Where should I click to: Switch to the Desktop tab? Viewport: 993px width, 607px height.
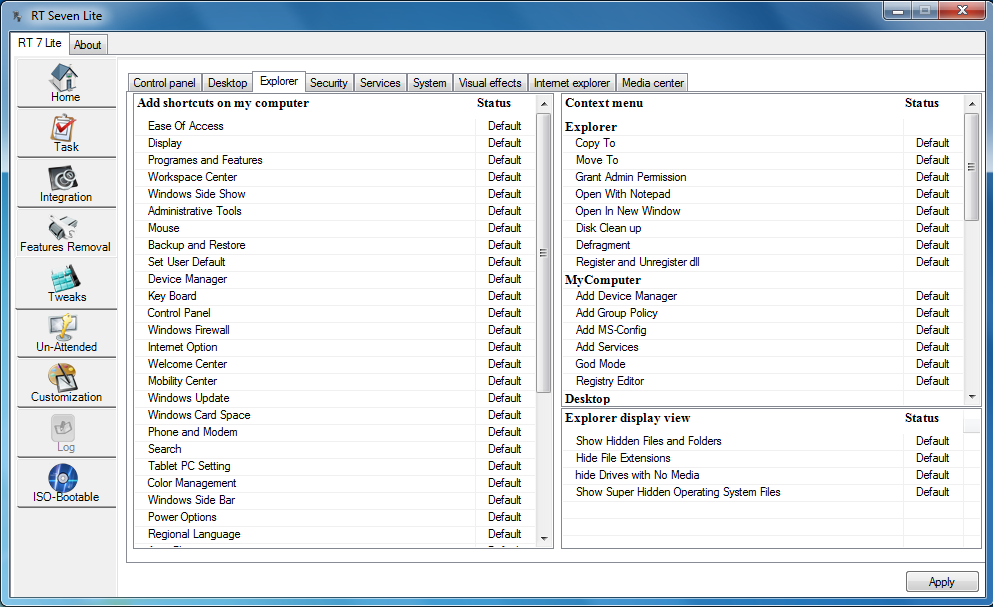(x=227, y=83)
